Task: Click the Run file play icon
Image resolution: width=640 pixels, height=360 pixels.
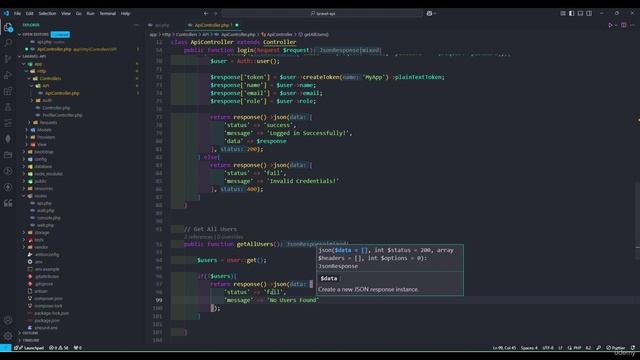Action: [x=610, y=25]
